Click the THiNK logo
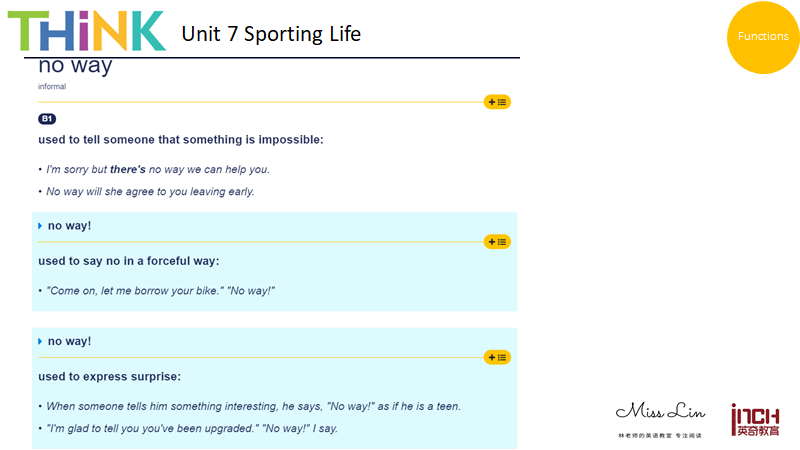The width and height of the screenshot is (800, 450). (87, 31)
